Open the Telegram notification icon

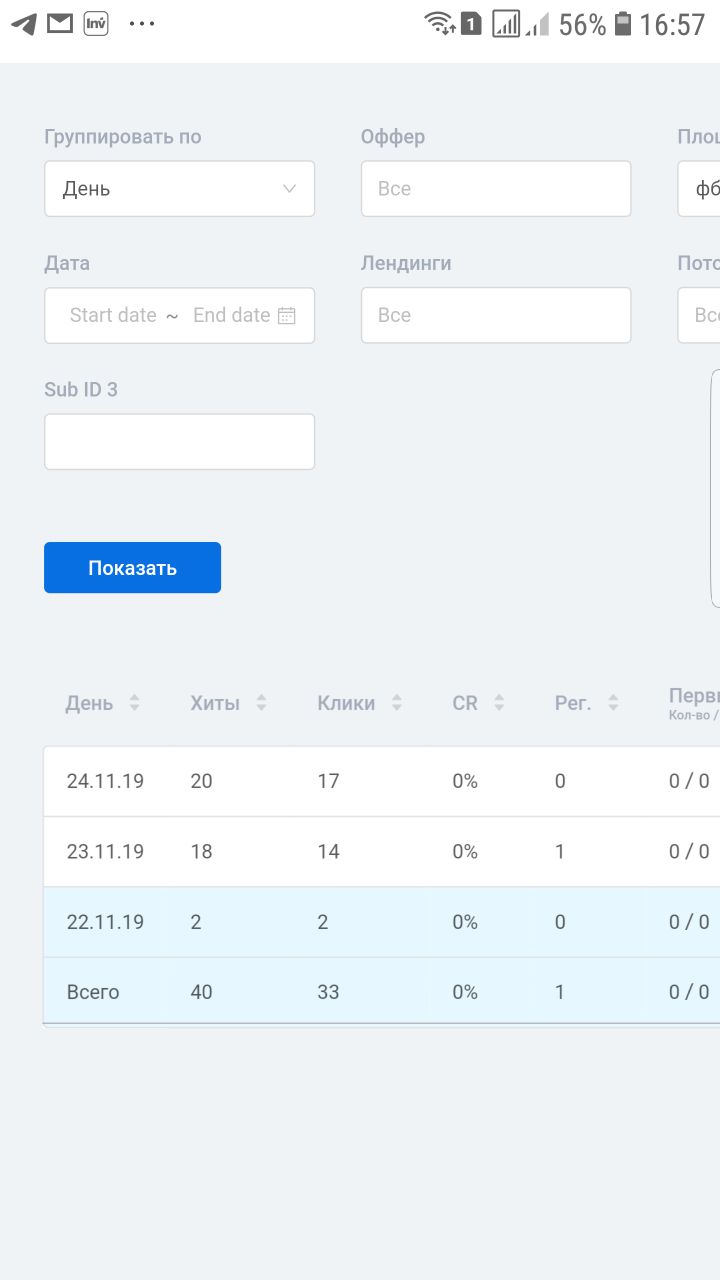[x=24, y=24]
